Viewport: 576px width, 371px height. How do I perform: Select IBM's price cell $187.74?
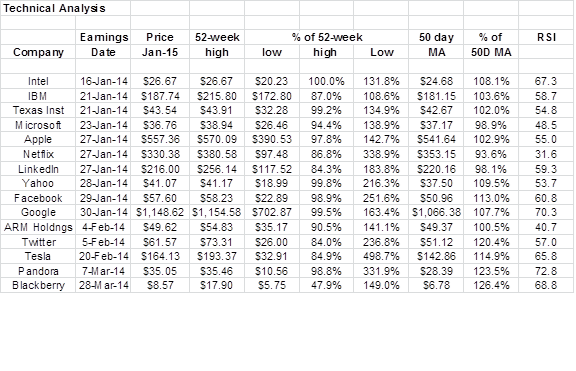(x=160, y=96)
